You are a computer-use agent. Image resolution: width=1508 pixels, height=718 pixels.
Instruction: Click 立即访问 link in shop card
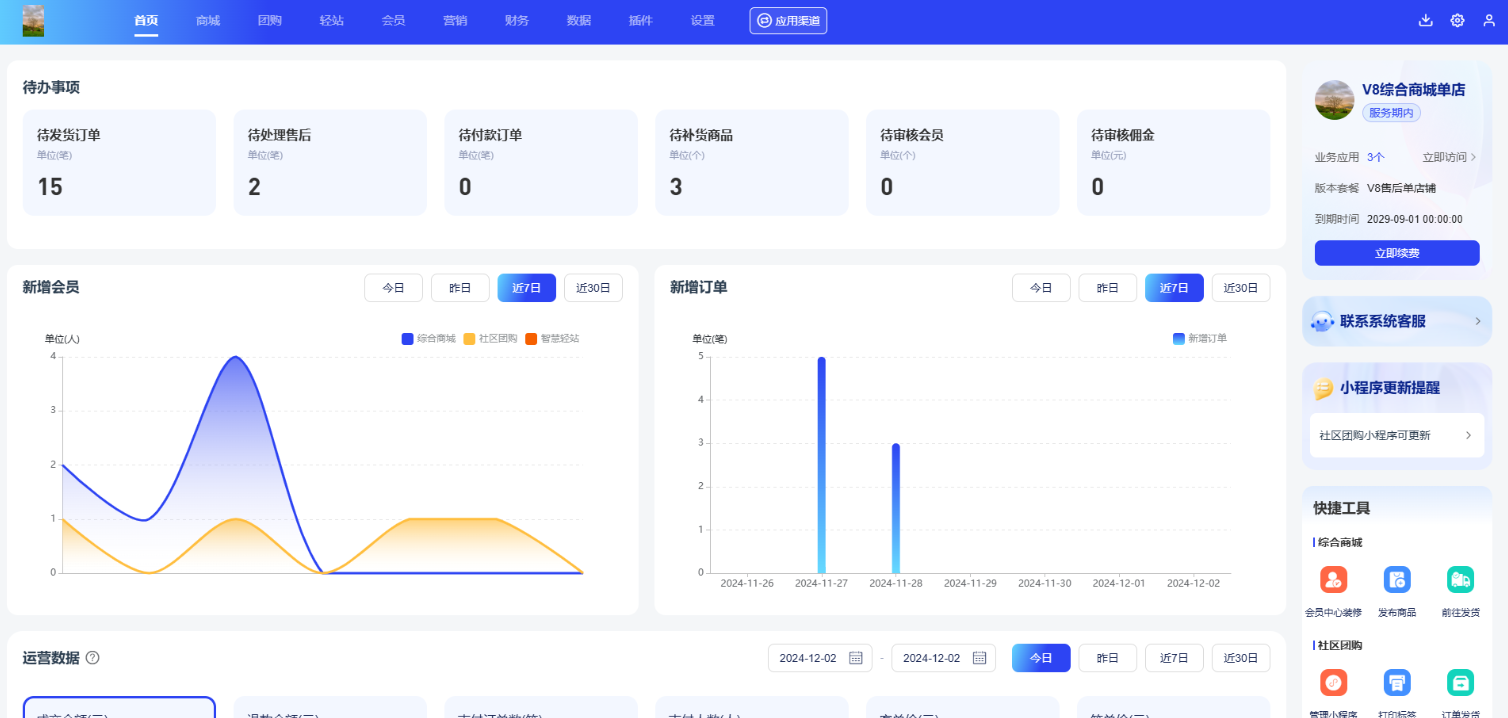click(x=1448, y=157)
